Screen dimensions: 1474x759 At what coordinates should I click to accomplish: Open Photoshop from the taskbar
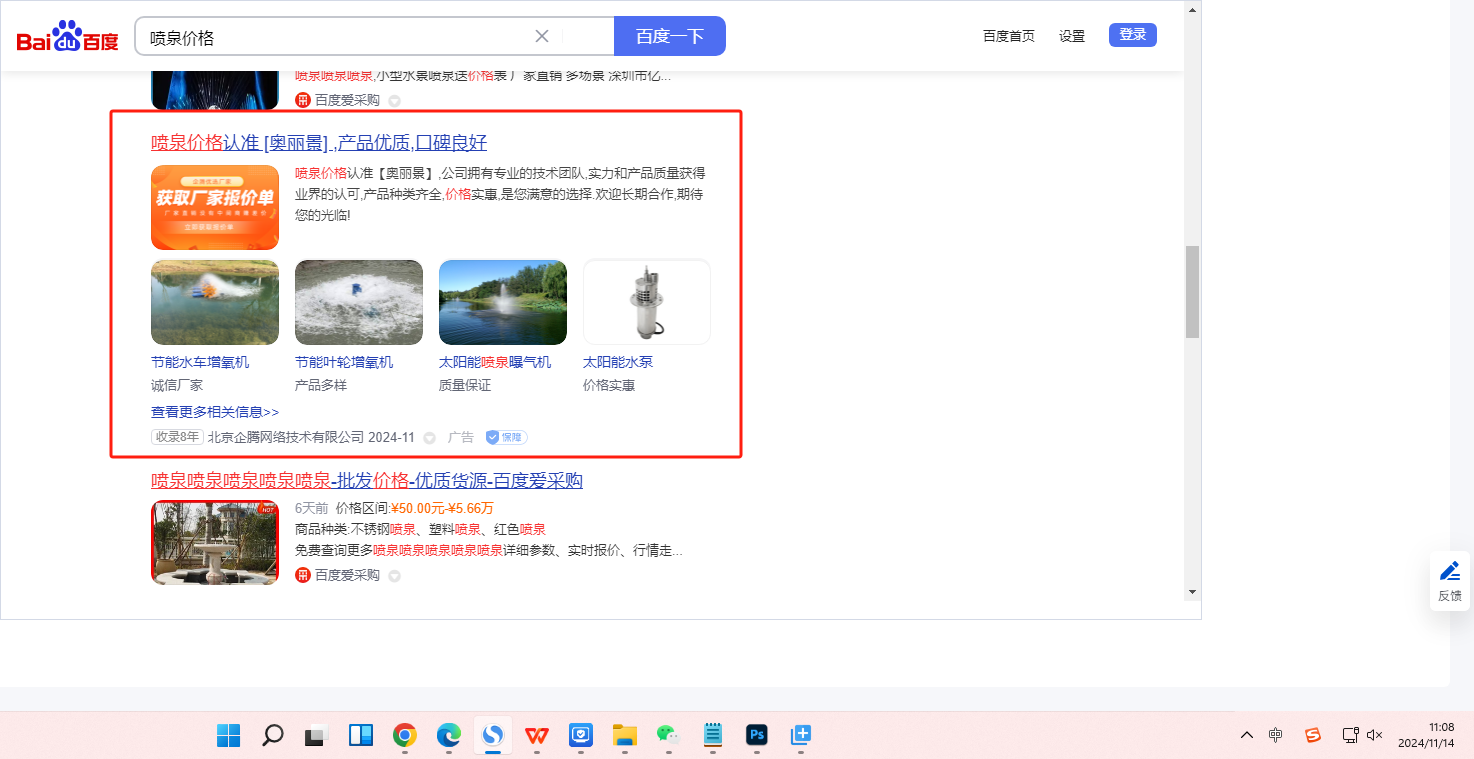coord(757,736)
